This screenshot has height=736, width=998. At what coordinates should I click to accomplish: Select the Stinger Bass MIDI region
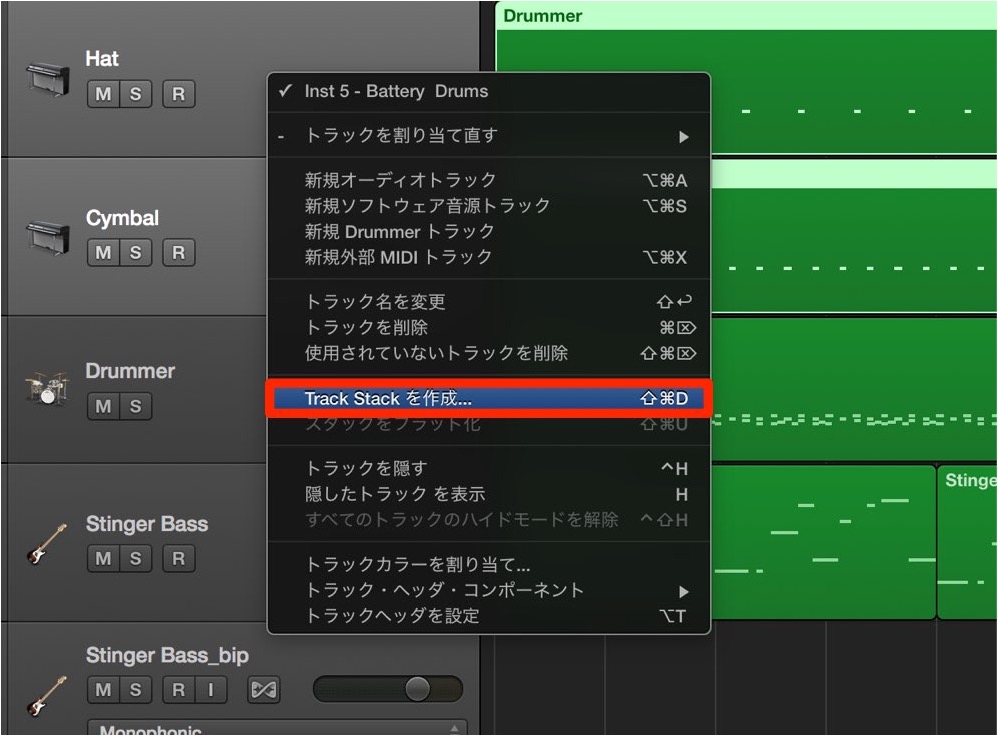(823, 542)
